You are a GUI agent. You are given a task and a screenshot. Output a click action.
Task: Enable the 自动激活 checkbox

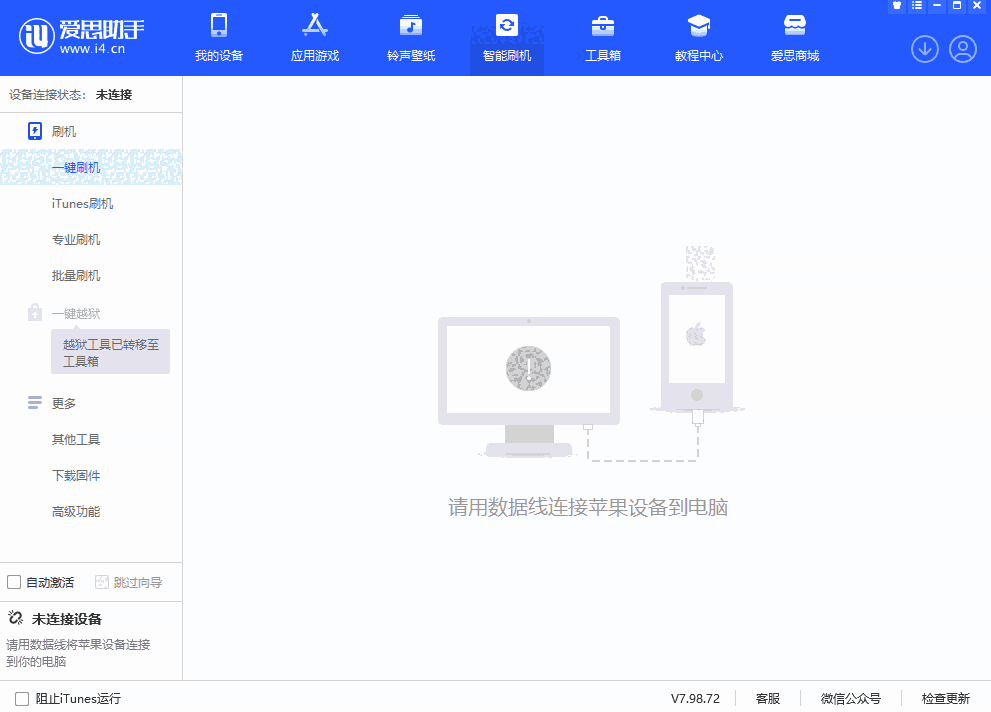[14, 581]
